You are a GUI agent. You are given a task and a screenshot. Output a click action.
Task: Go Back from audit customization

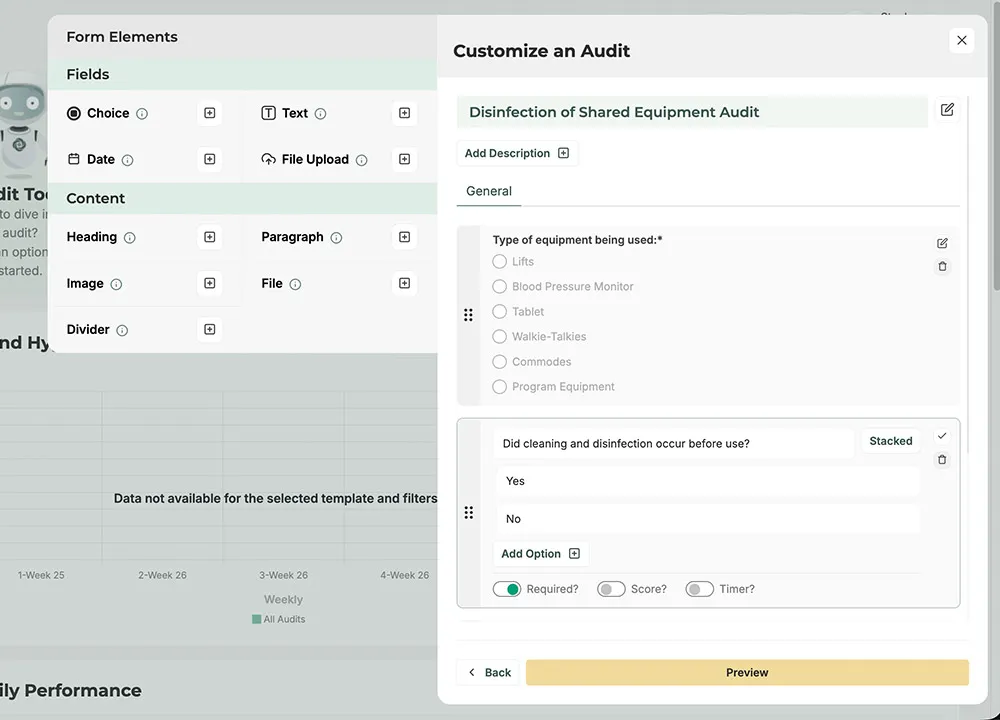click(x=489, y=672)
